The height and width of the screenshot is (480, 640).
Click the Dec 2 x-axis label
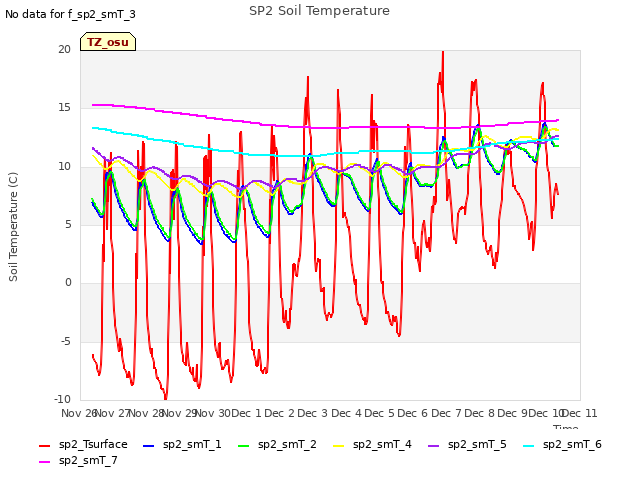coord(279,413)
